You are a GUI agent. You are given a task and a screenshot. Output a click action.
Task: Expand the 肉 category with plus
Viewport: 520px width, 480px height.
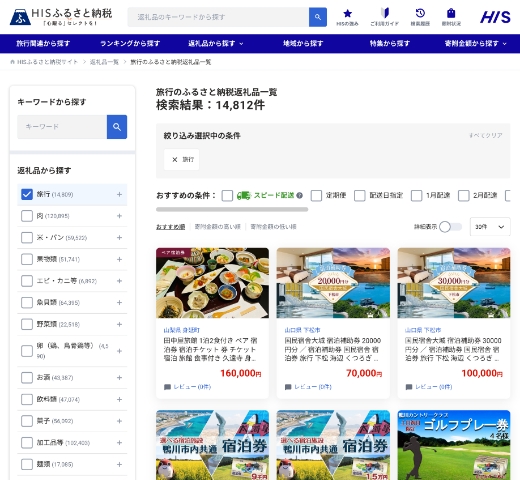pos(119,216)
